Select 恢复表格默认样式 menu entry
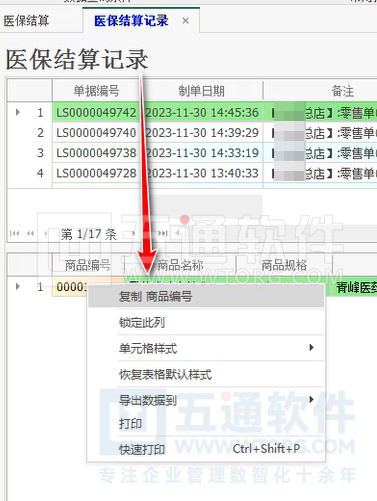Viewport: 377px width, 501px height. click(x=206, y=374)
